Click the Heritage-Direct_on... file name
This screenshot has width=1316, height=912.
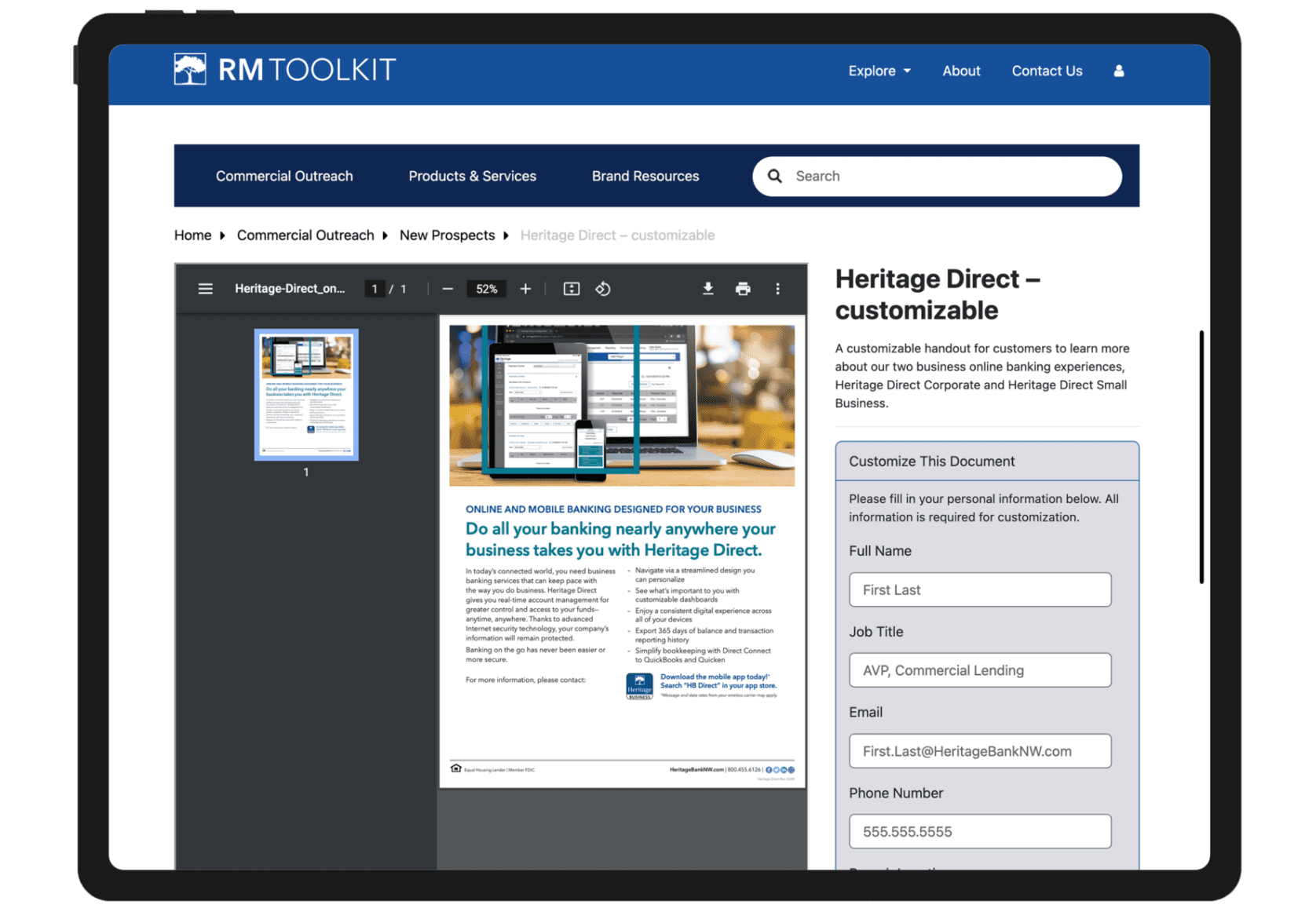click(290, 289)
